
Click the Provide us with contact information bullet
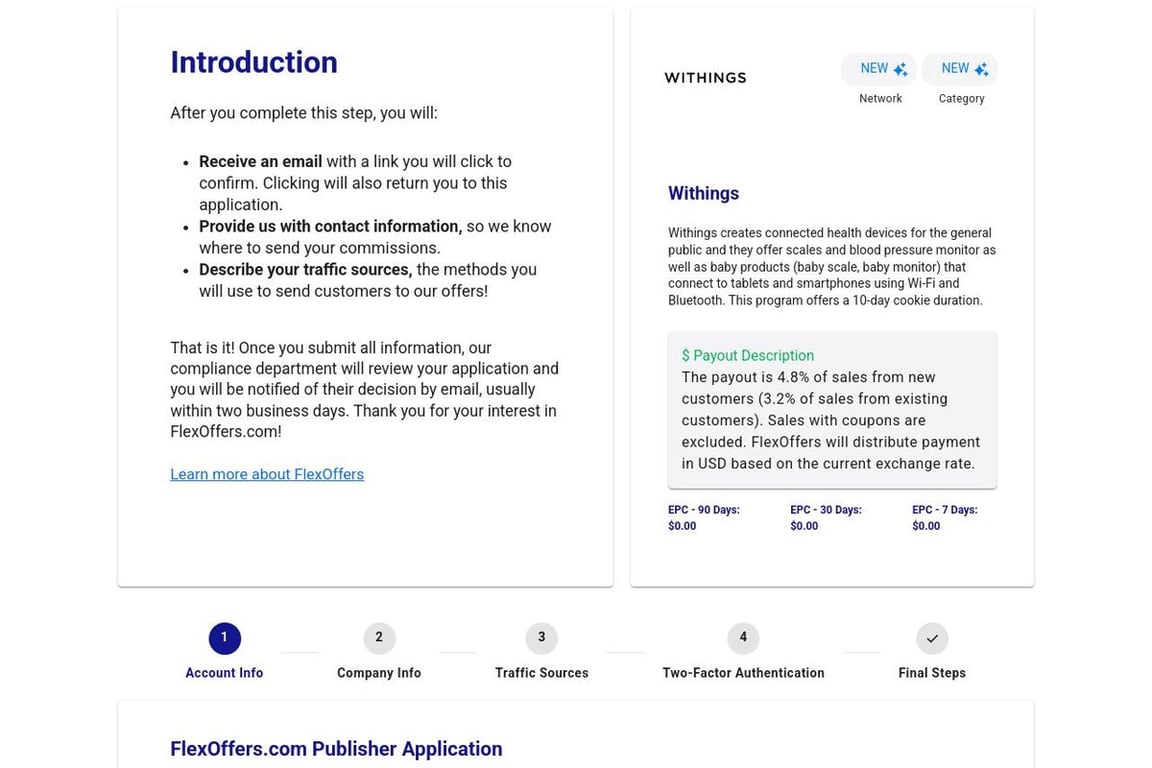375,237
